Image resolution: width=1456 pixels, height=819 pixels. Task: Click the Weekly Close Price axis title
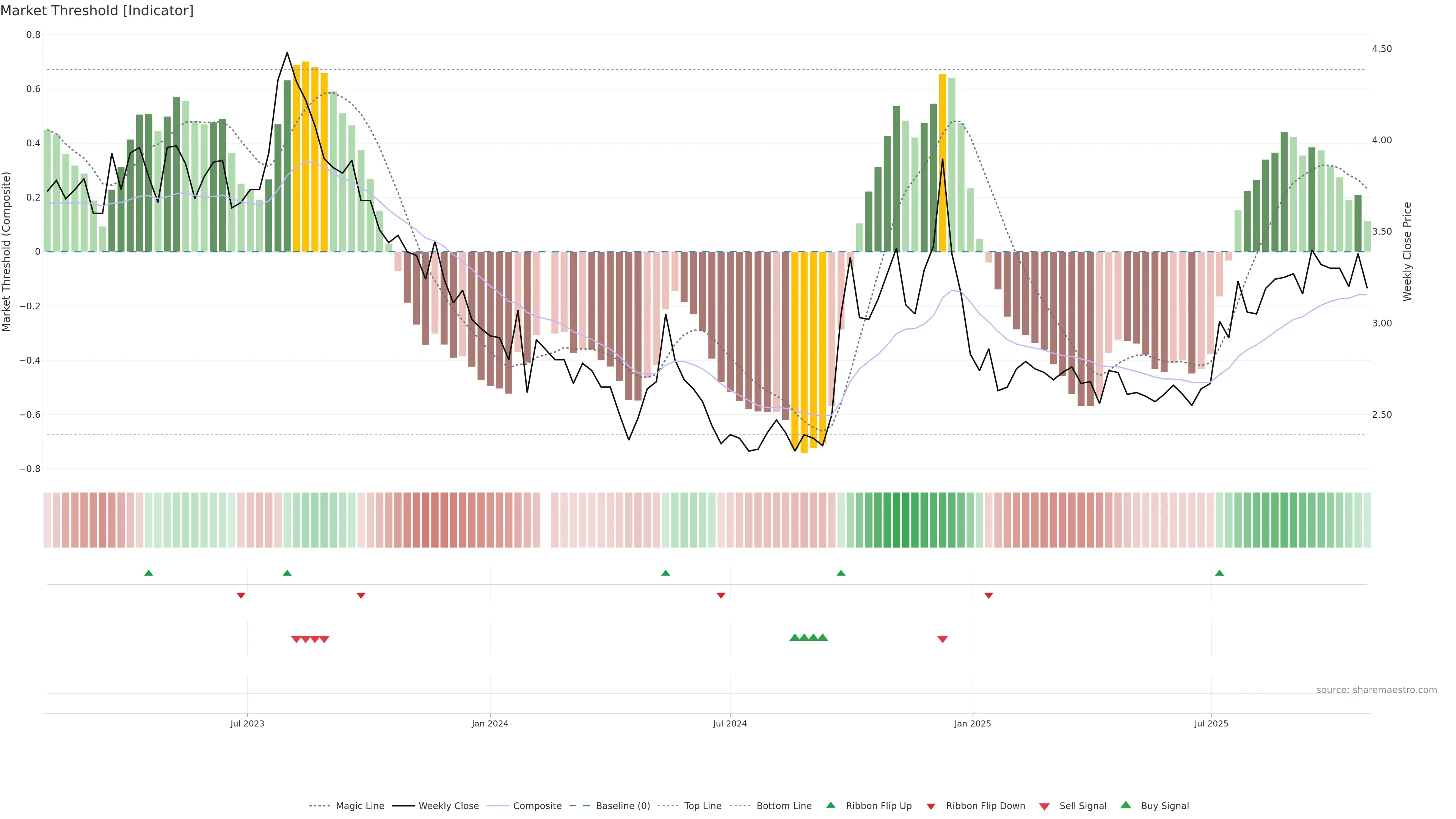pyautogui.click(x=1407, y=251)
